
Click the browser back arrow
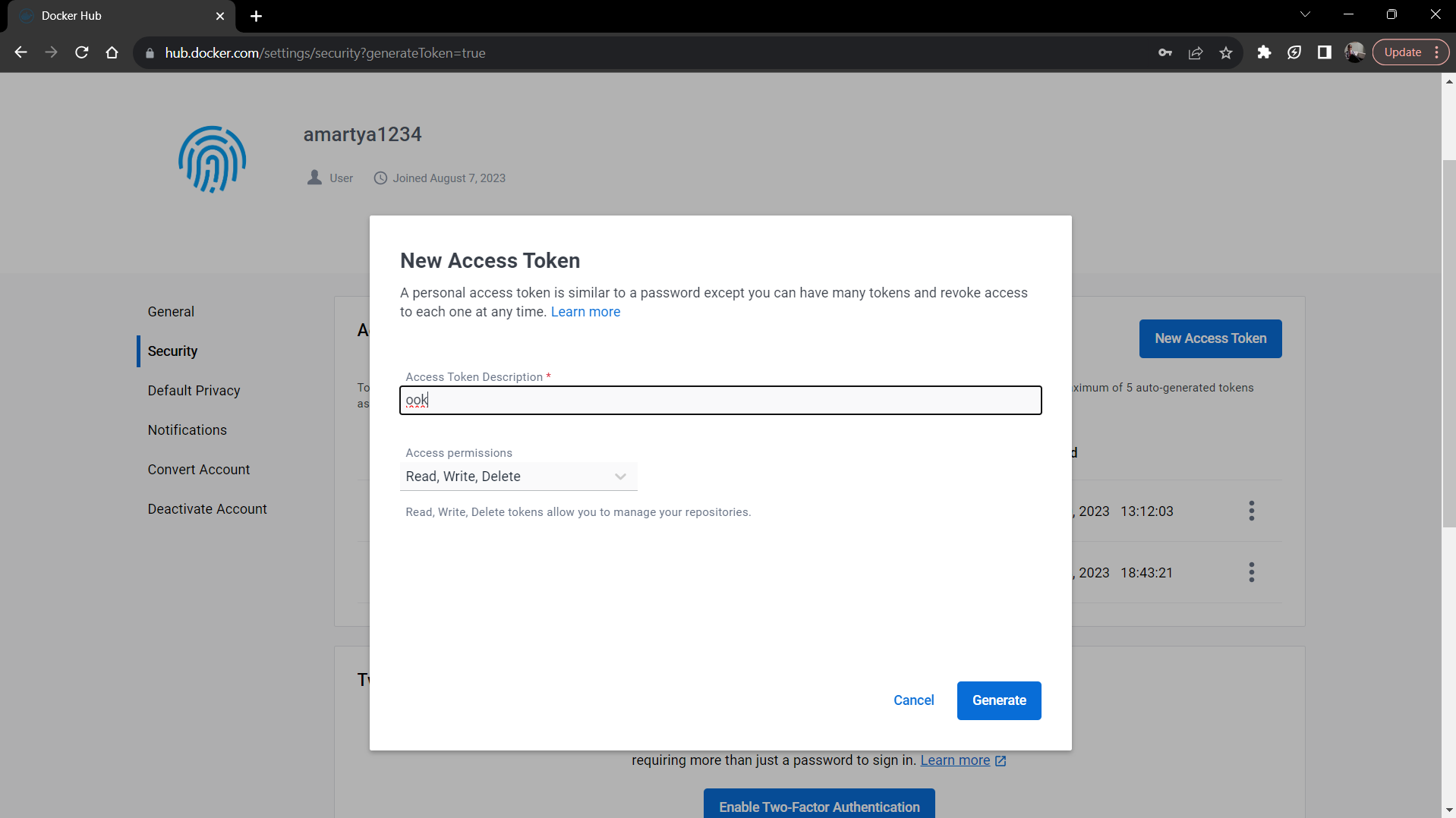[x=20, y=52]
